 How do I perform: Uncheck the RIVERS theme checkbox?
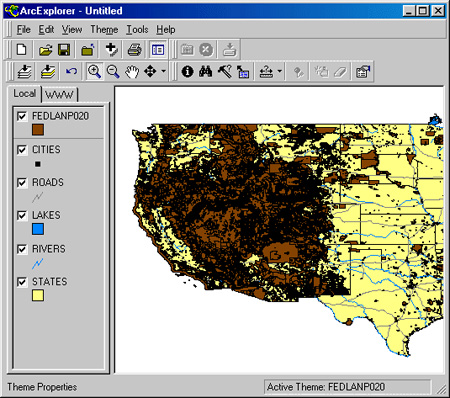[22, 249]
